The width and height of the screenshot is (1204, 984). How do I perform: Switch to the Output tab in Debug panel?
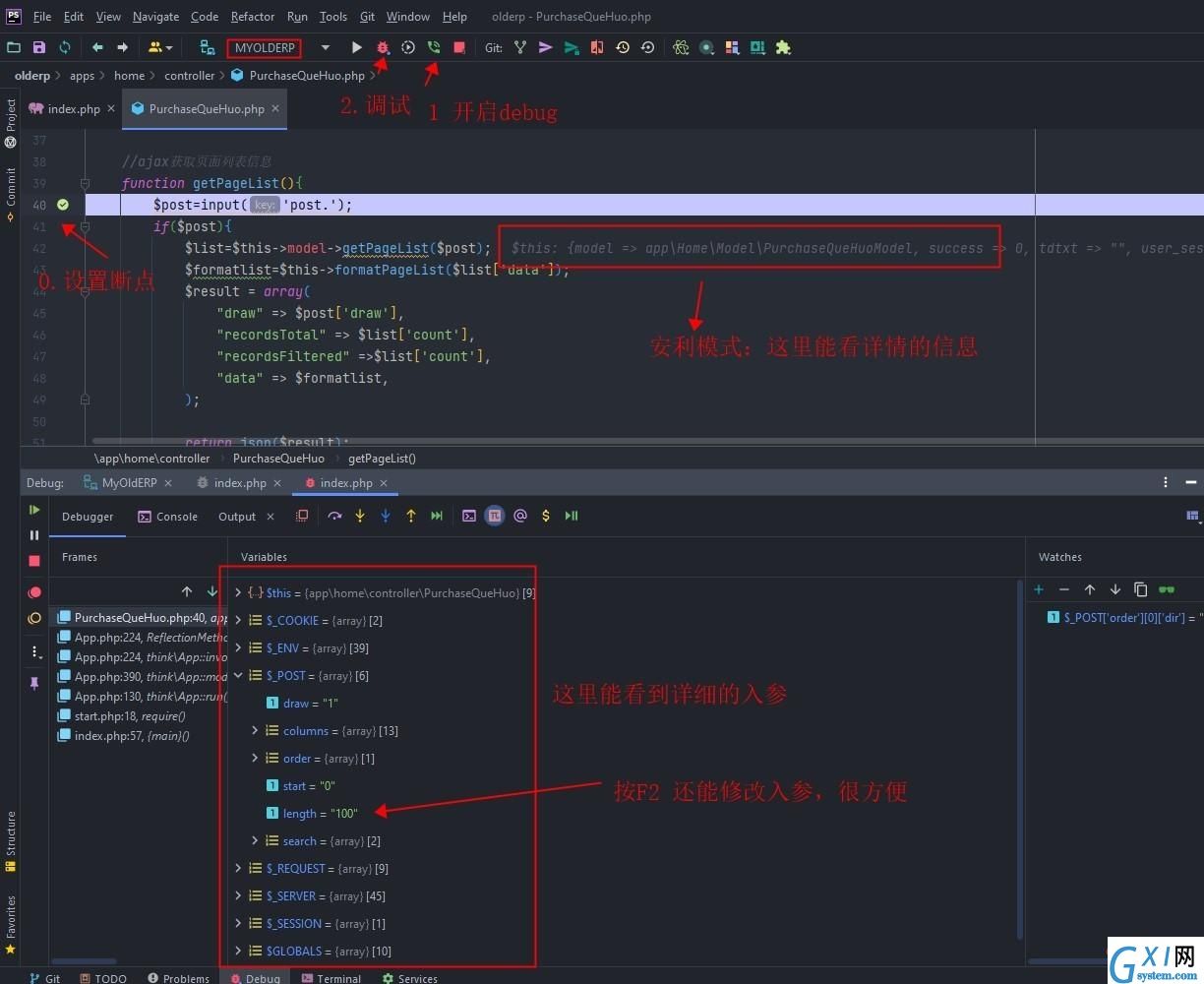[237, 517]
